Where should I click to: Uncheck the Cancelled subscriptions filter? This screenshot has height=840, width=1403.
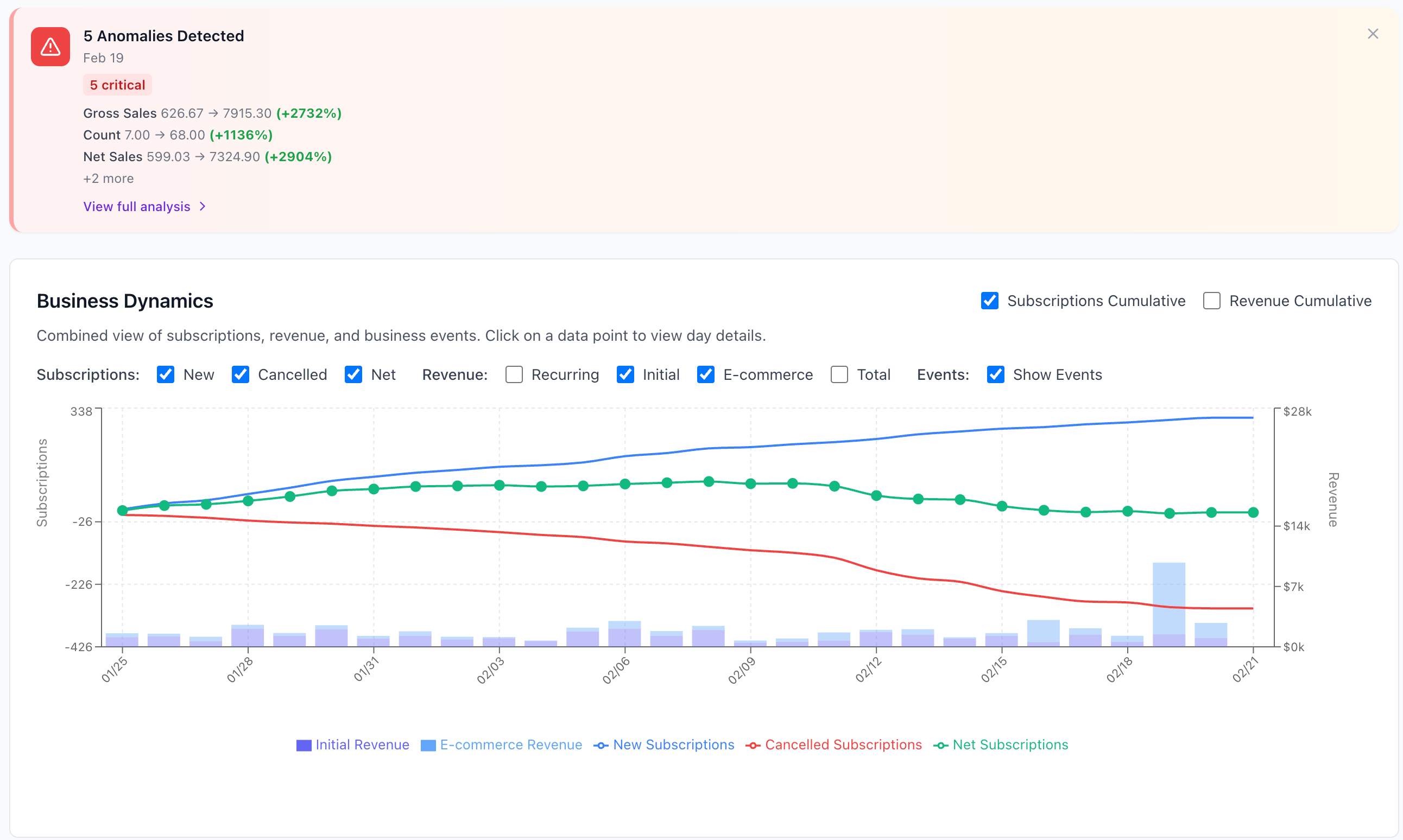click(241, 374)
